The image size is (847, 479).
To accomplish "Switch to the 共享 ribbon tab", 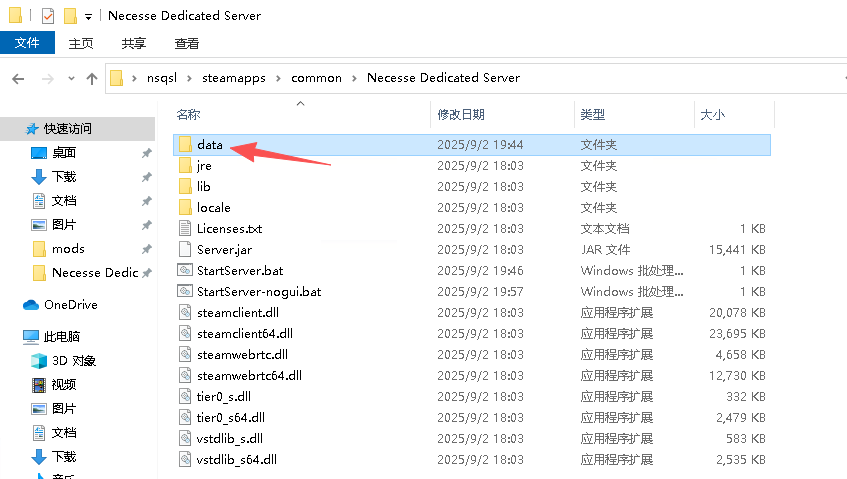I will [134, 43].
